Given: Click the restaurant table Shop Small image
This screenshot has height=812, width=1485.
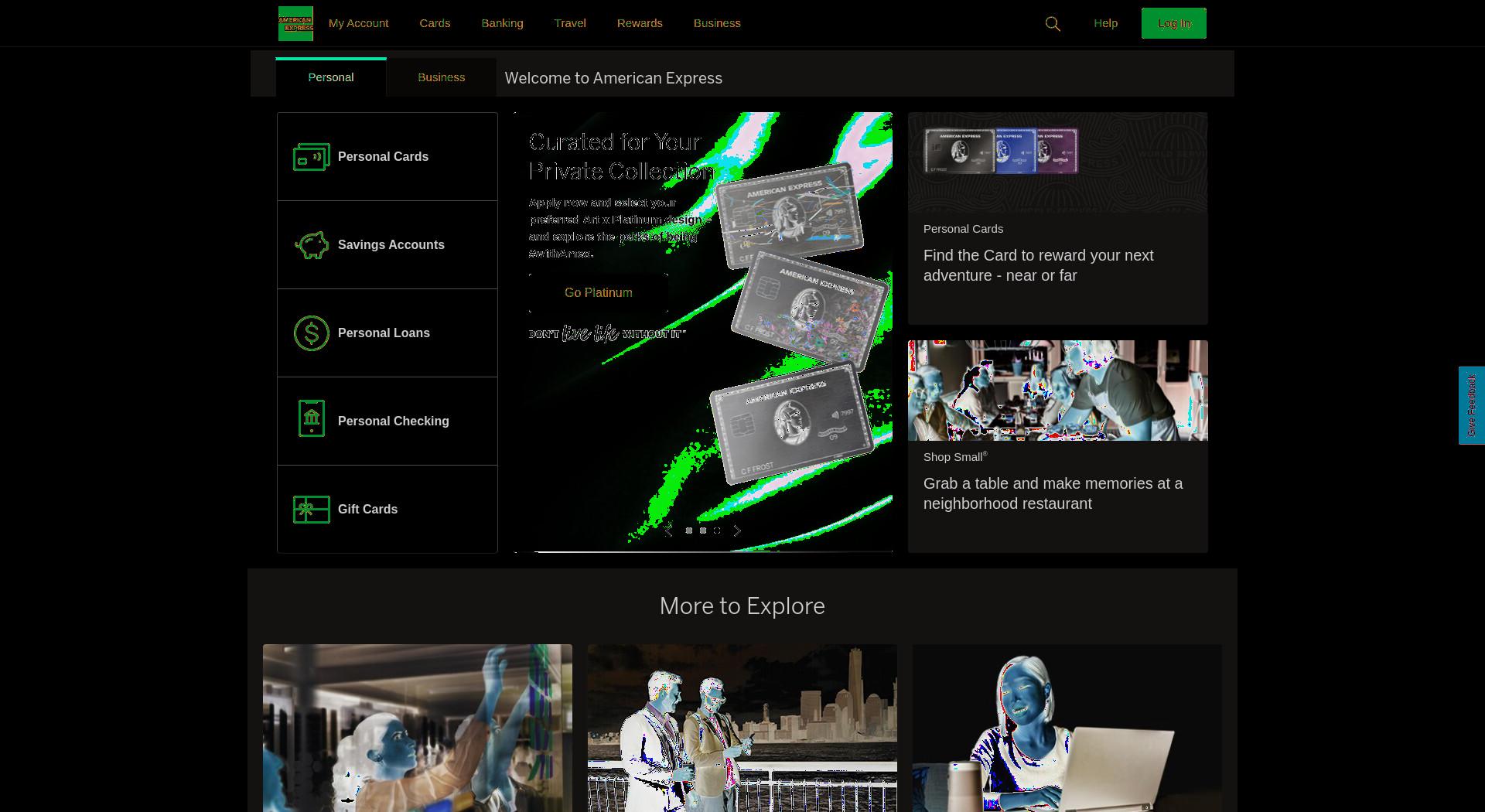Looking at the screenshot, I should click(x=1057, y=391).
